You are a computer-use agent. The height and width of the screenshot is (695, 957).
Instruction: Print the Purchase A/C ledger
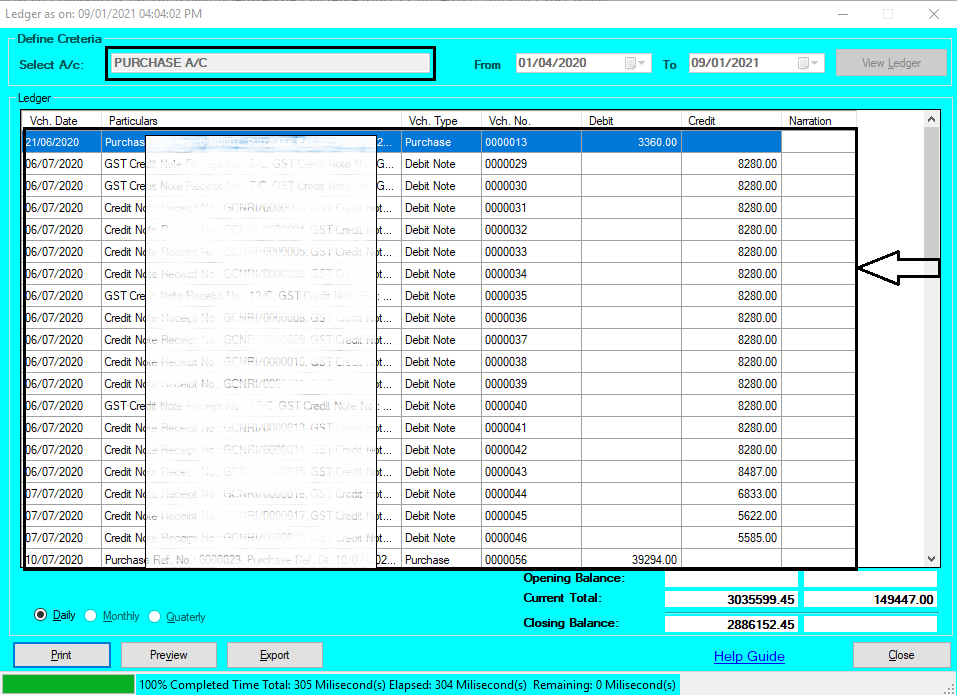pyautogui.click(x=61, y=655)
